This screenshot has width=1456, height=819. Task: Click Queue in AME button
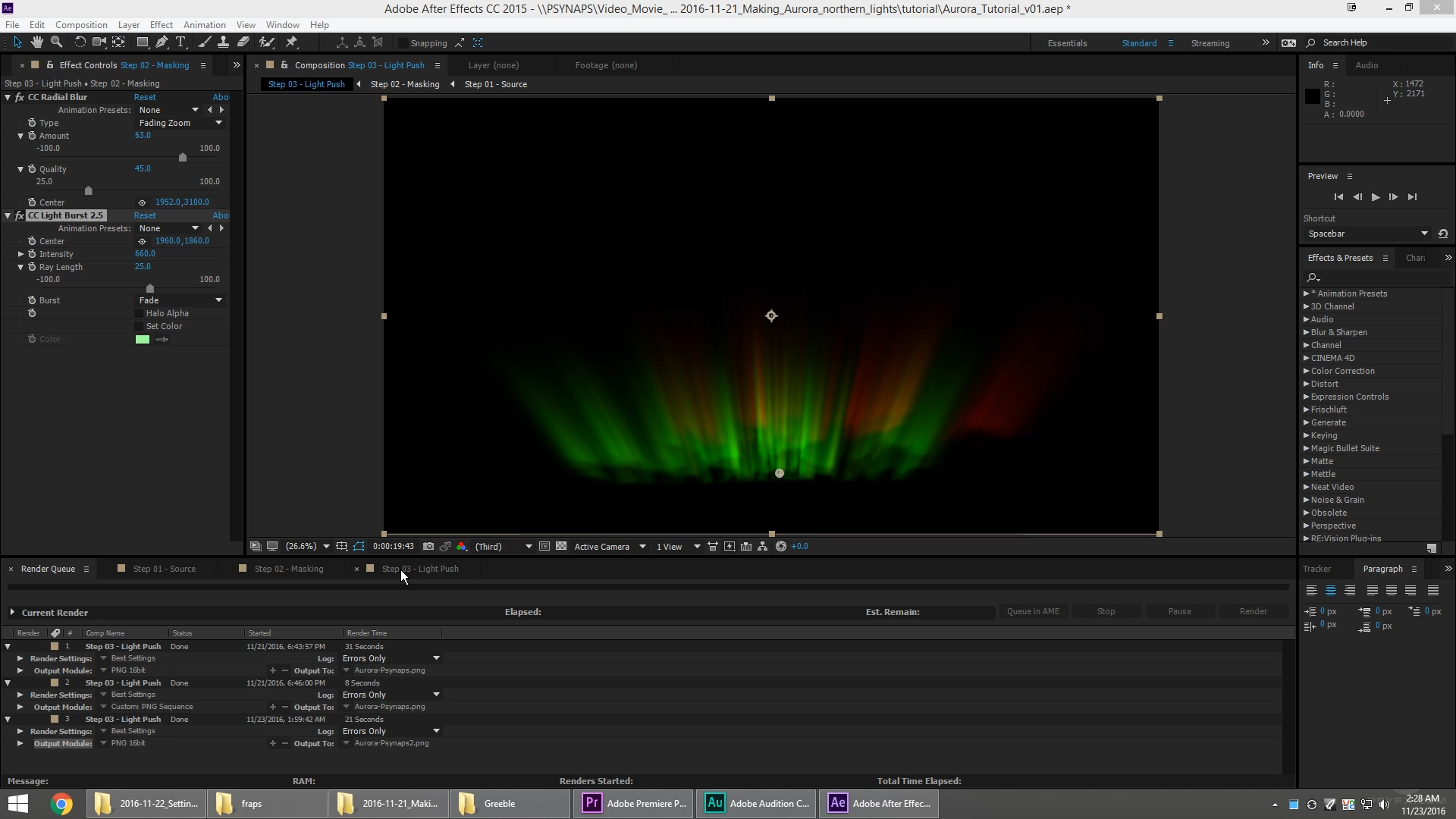[1034, 611]
